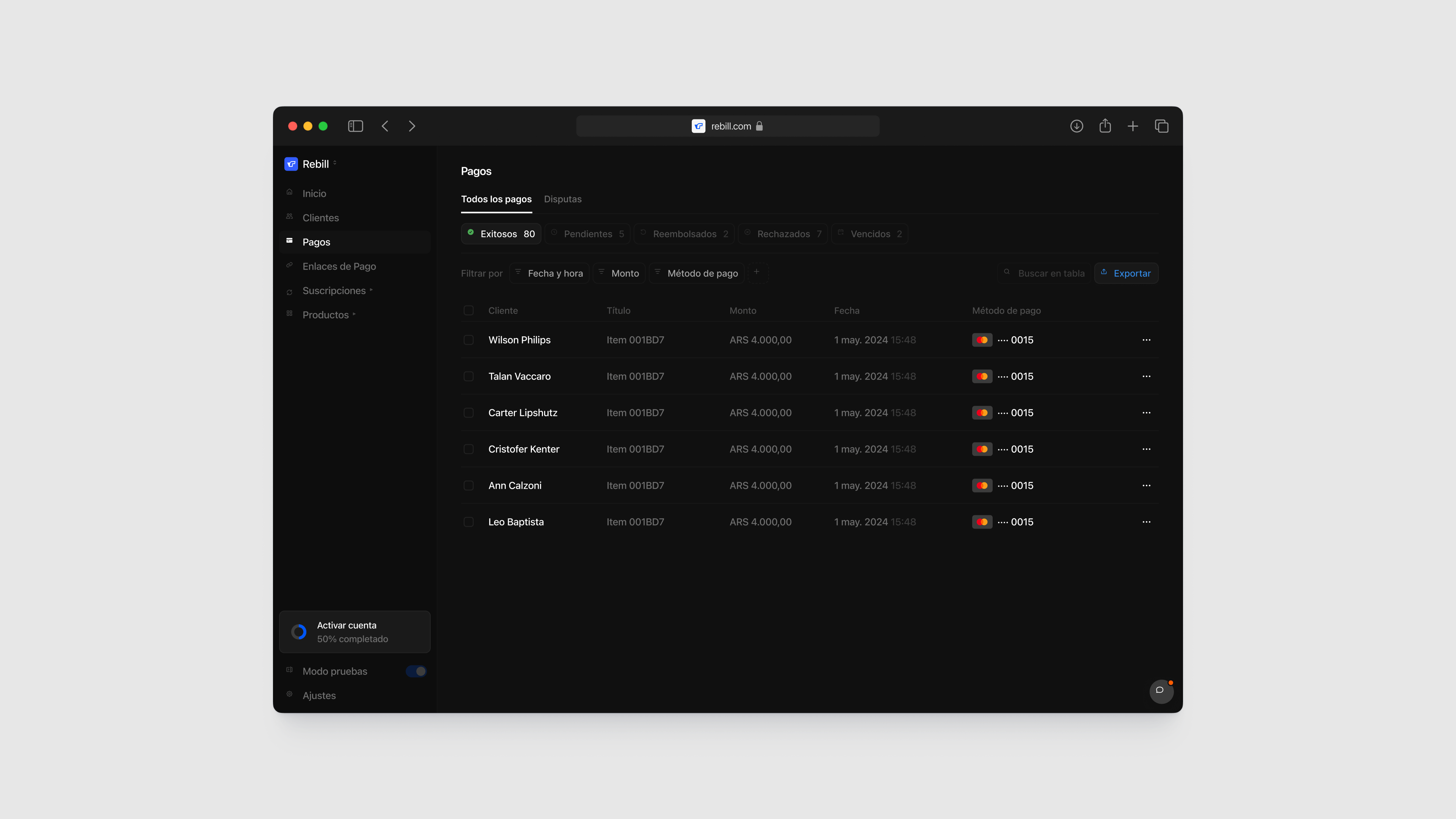Screen dimensions: 1456x819
Task: Go back with the browser back arrow
Action: [385, 126]
